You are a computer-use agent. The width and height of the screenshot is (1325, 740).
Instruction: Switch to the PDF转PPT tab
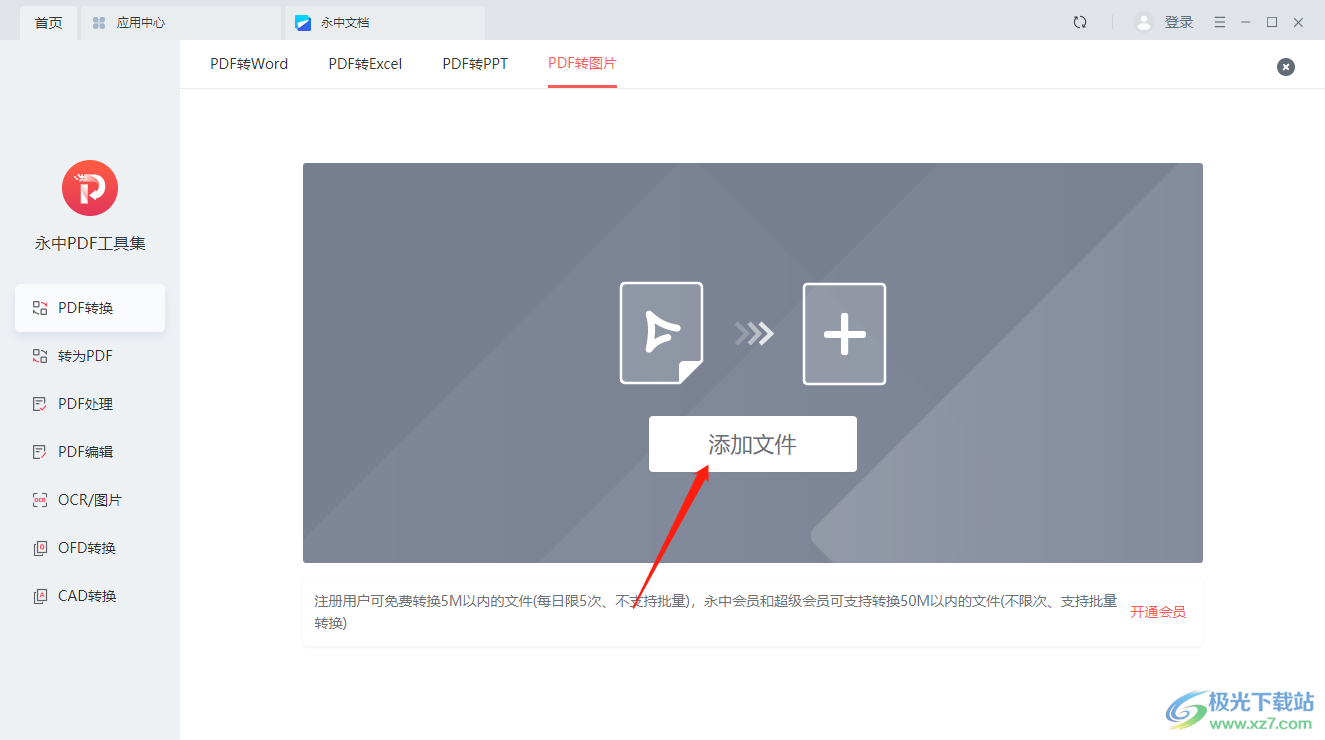[475, 64]
